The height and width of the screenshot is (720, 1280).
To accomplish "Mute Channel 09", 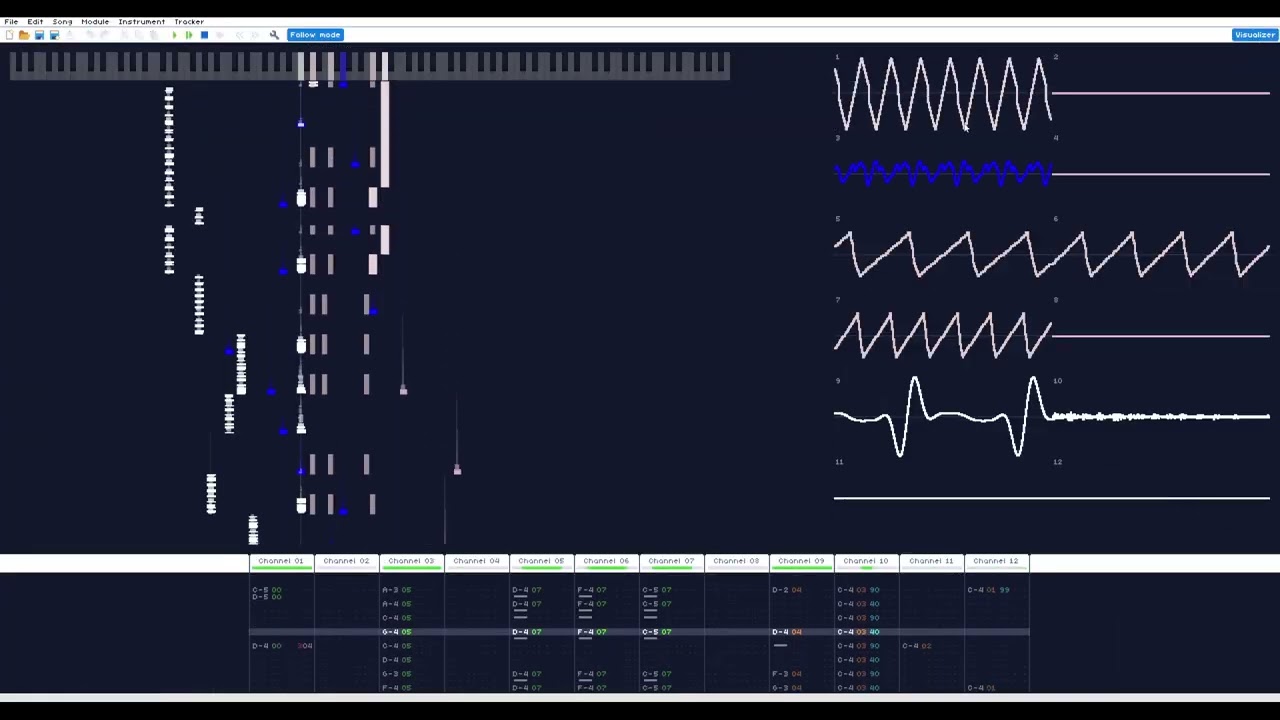I will [801, 561].
